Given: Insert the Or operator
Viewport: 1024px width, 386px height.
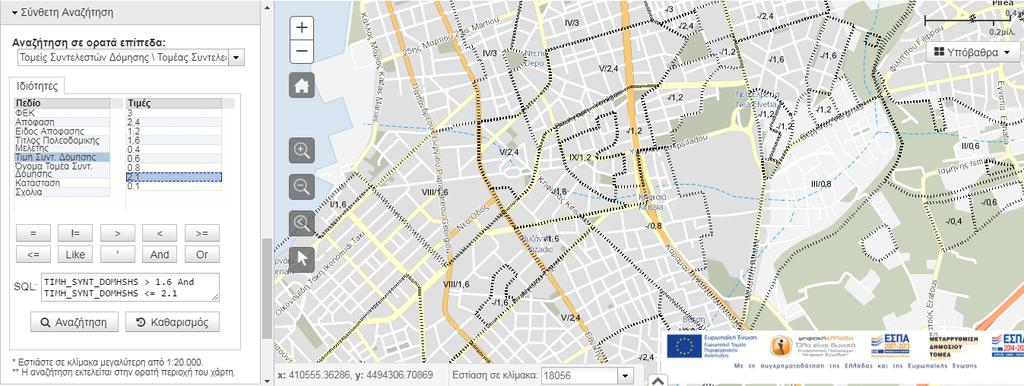Looking at the screenshot, I should (202, 254).
